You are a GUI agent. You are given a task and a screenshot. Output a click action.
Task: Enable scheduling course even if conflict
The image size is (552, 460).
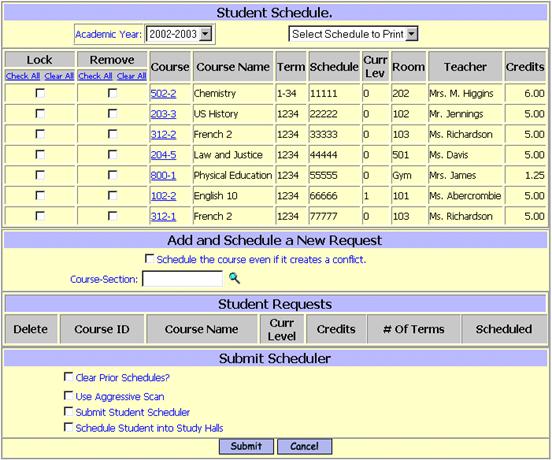pos(150,259)
